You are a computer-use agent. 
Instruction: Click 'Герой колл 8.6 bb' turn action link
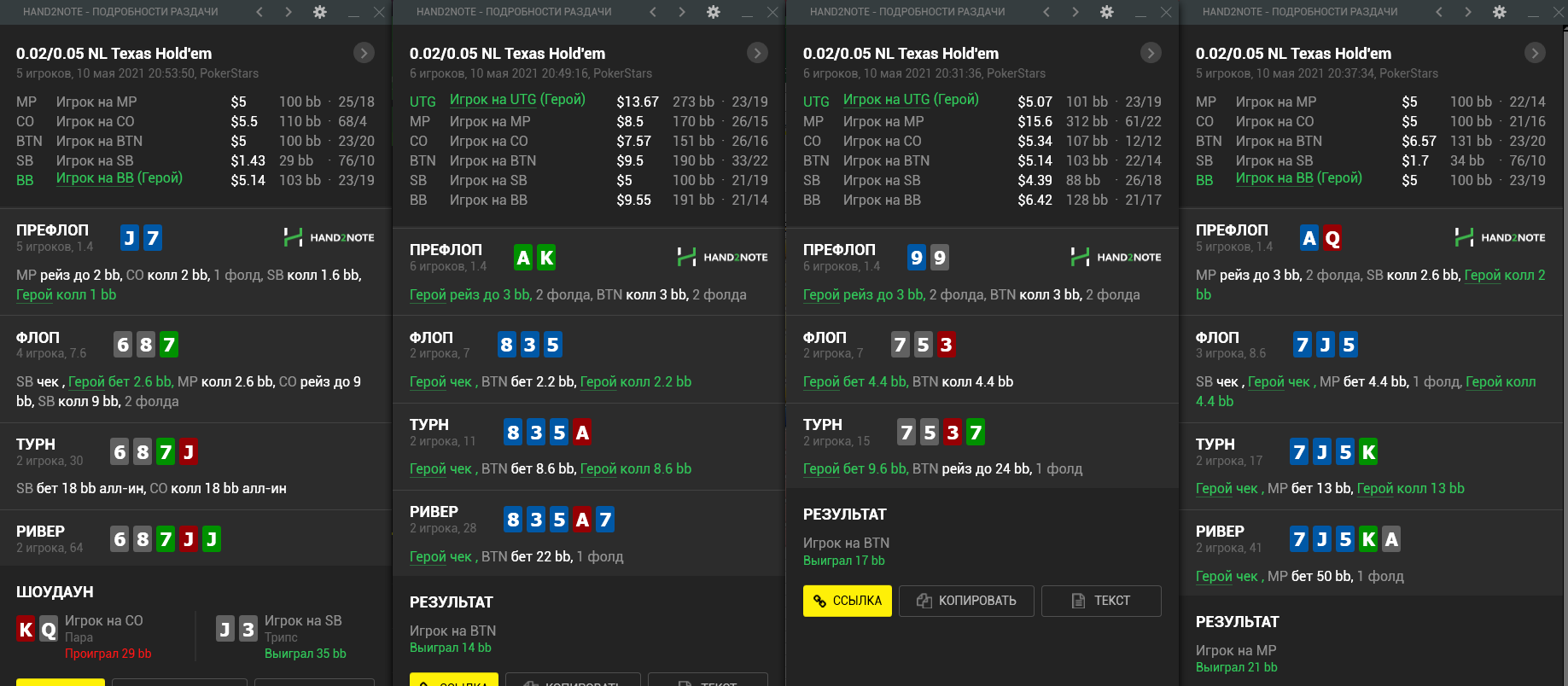coord(636,468)
